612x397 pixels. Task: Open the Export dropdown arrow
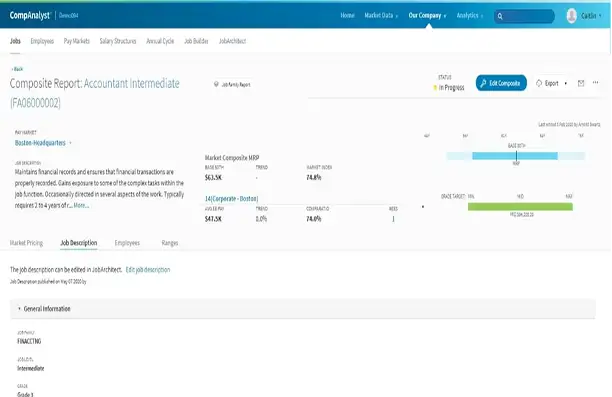pos(566,84)
